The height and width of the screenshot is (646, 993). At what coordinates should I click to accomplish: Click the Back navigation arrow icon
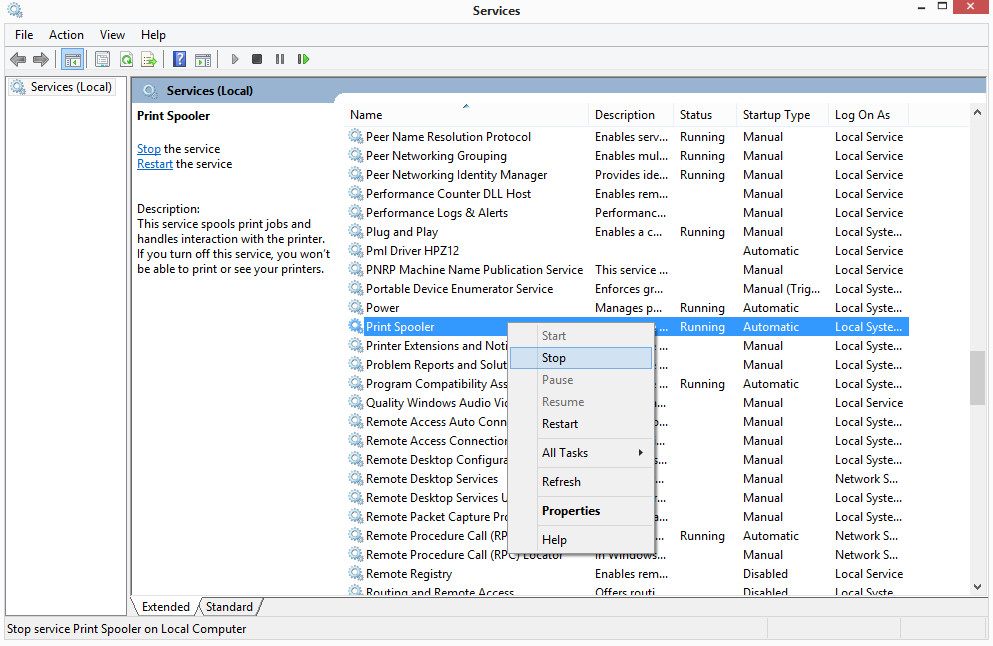[18, 59]
